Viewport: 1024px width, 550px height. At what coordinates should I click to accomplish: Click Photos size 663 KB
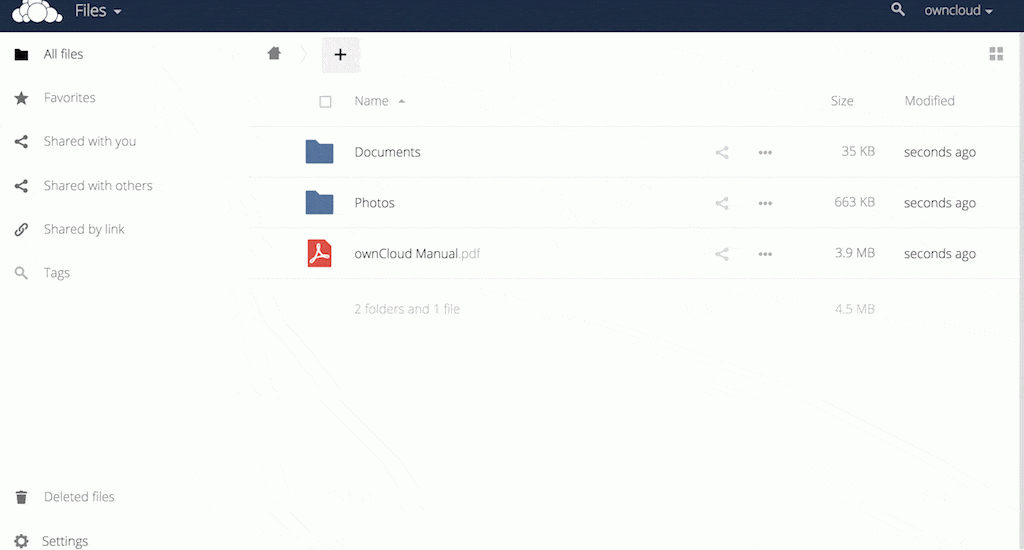854,202
